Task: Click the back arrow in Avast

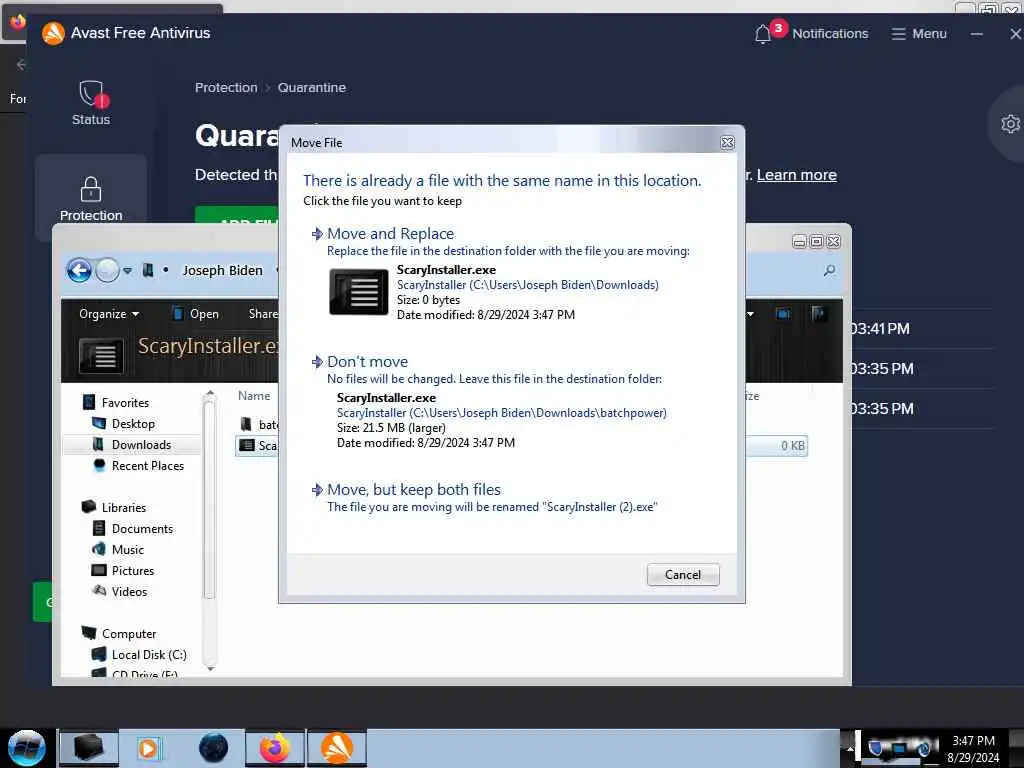Action: (21, 64)
